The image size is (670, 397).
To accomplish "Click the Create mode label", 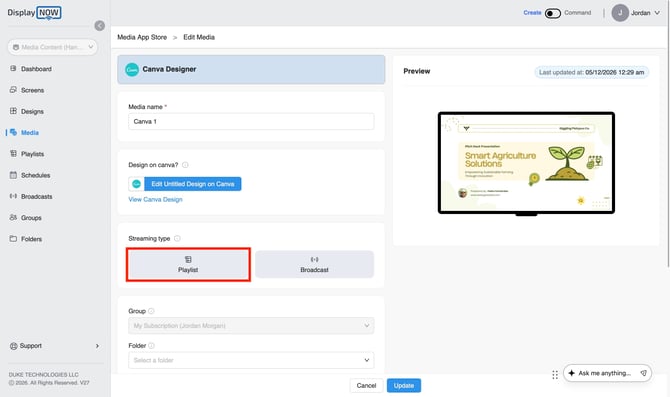I will point(532,13).
